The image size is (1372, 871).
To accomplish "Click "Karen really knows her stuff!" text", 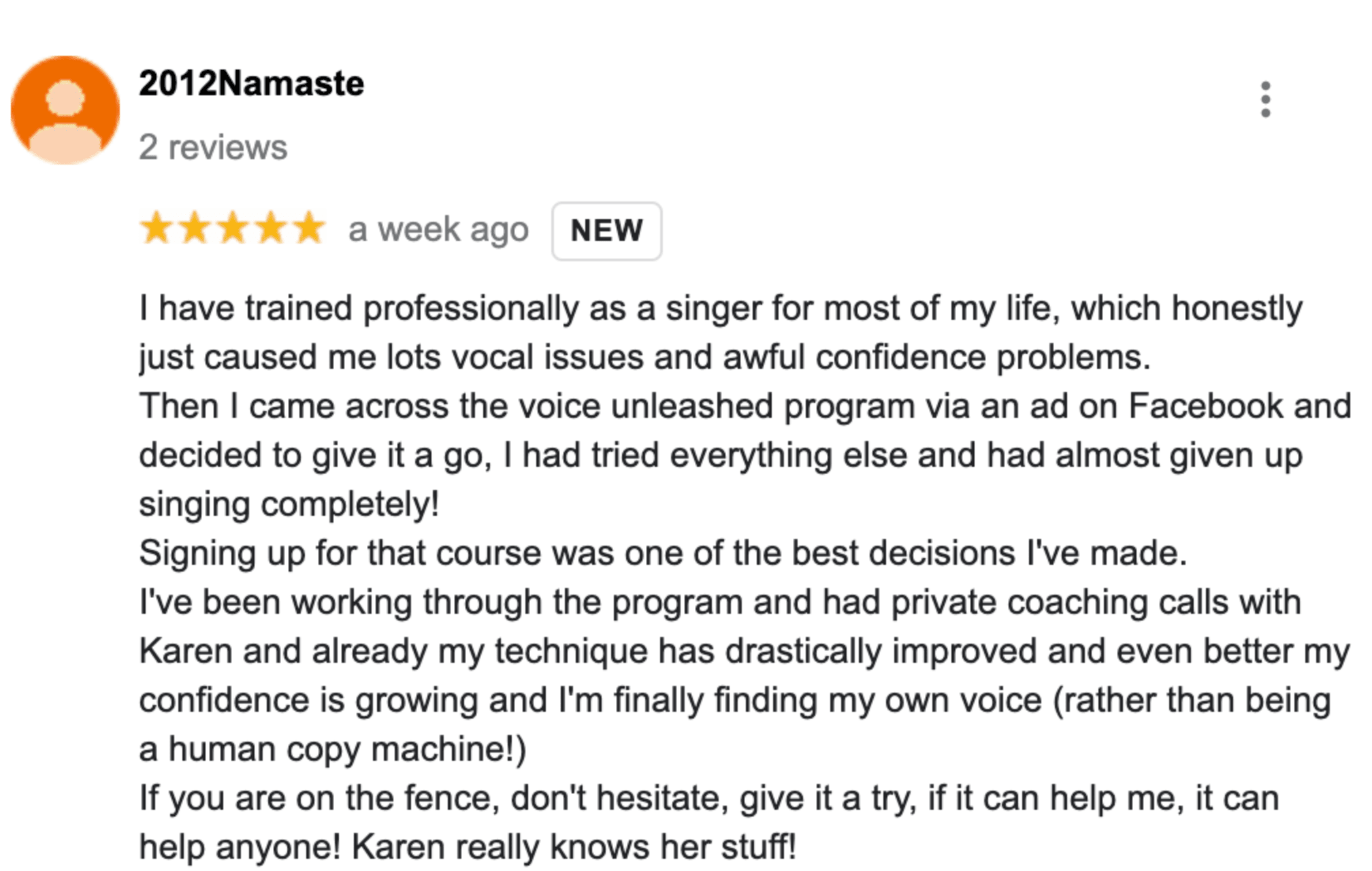I will [x=573, y=847].
